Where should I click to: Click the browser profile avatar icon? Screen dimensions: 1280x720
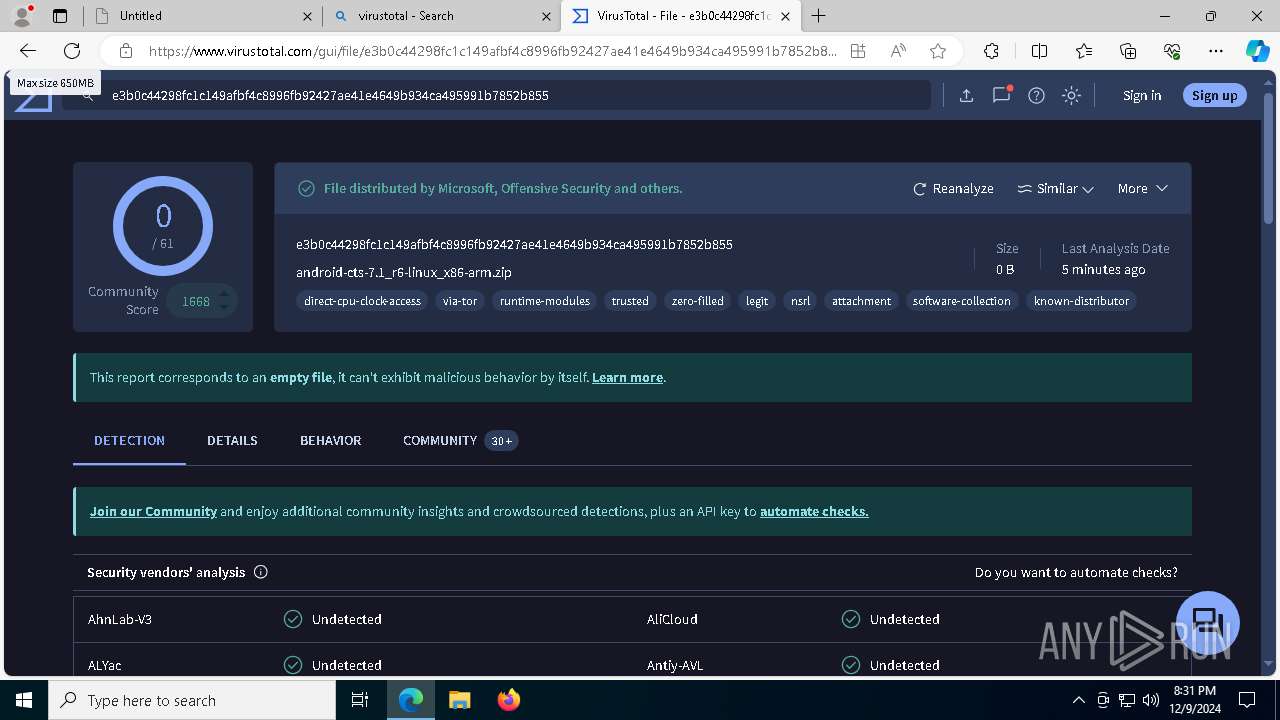[22, 16]
